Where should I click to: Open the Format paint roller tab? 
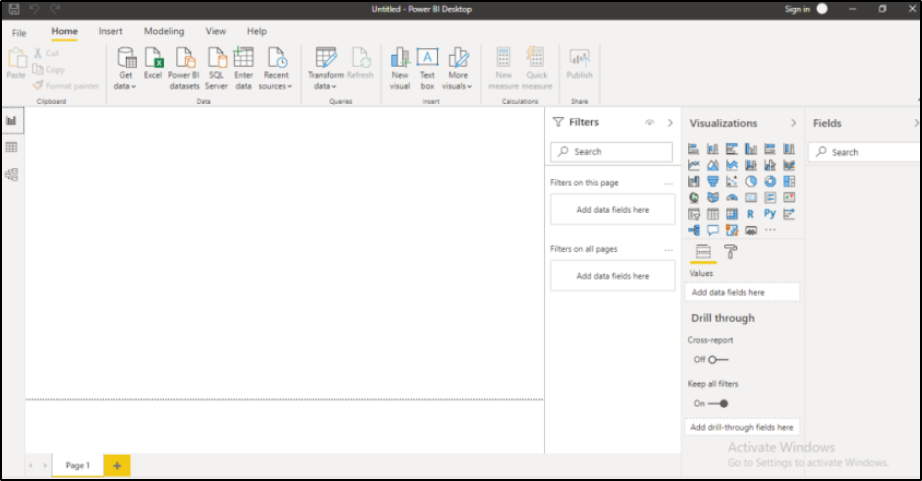(x=730, y=252)
